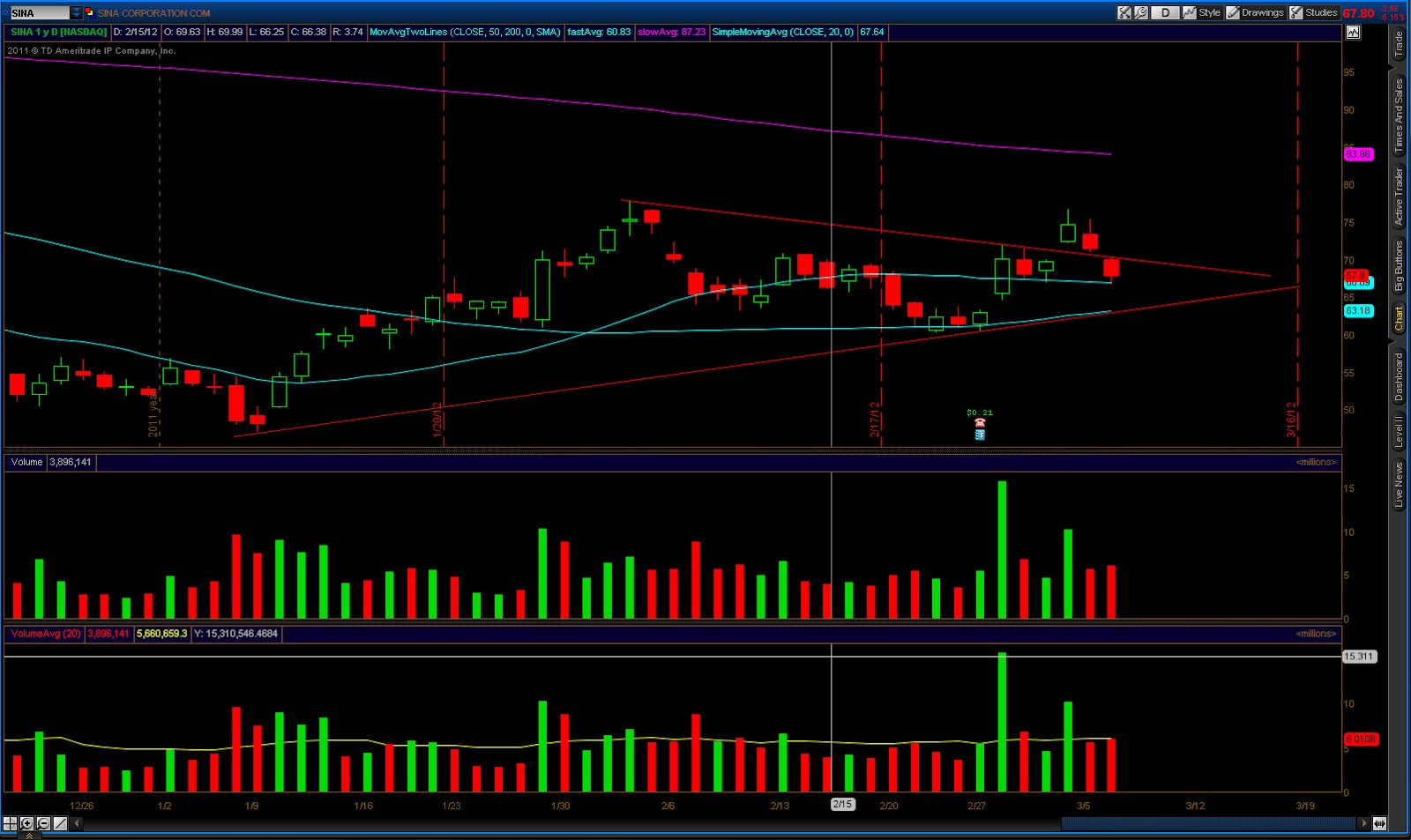Click the O: 69.63 open price cell
Viewport: 1411px width, 840px height.
pyautogui.click(x=183, y=32)
